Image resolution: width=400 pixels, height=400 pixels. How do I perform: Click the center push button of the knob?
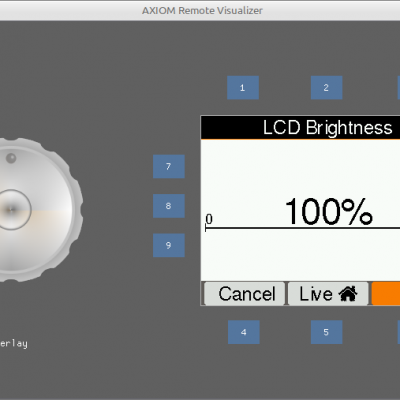click(x=12, y=210)
